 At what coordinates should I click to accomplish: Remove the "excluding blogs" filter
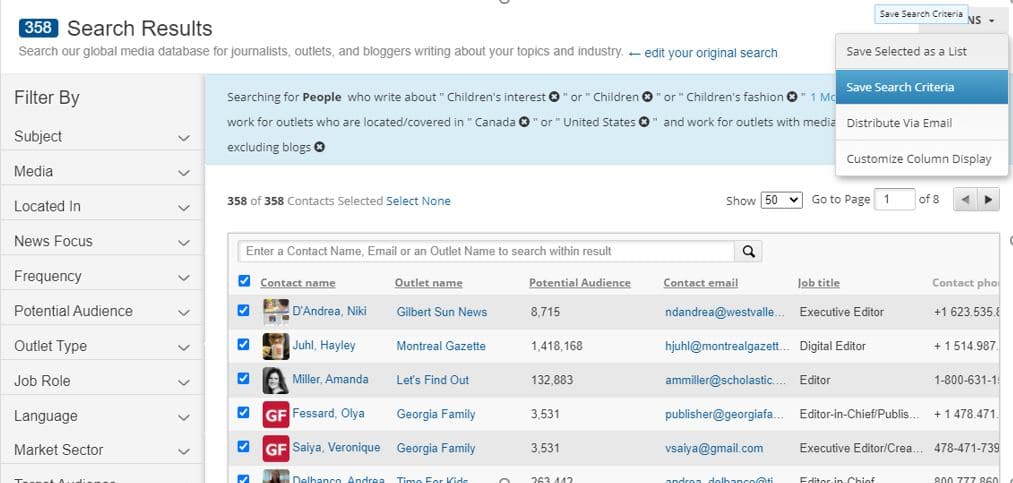point(319,147)
